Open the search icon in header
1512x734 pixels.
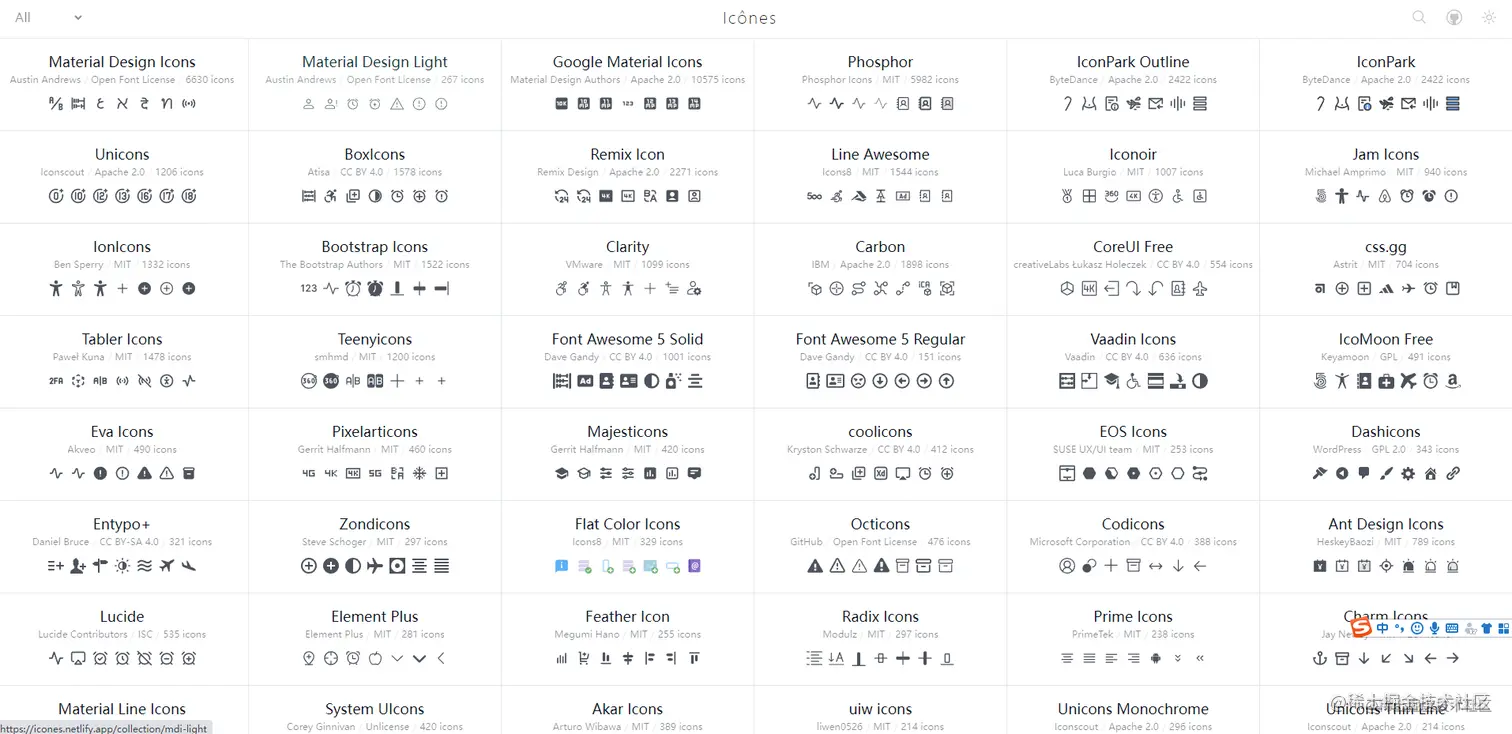[1419, 17]
